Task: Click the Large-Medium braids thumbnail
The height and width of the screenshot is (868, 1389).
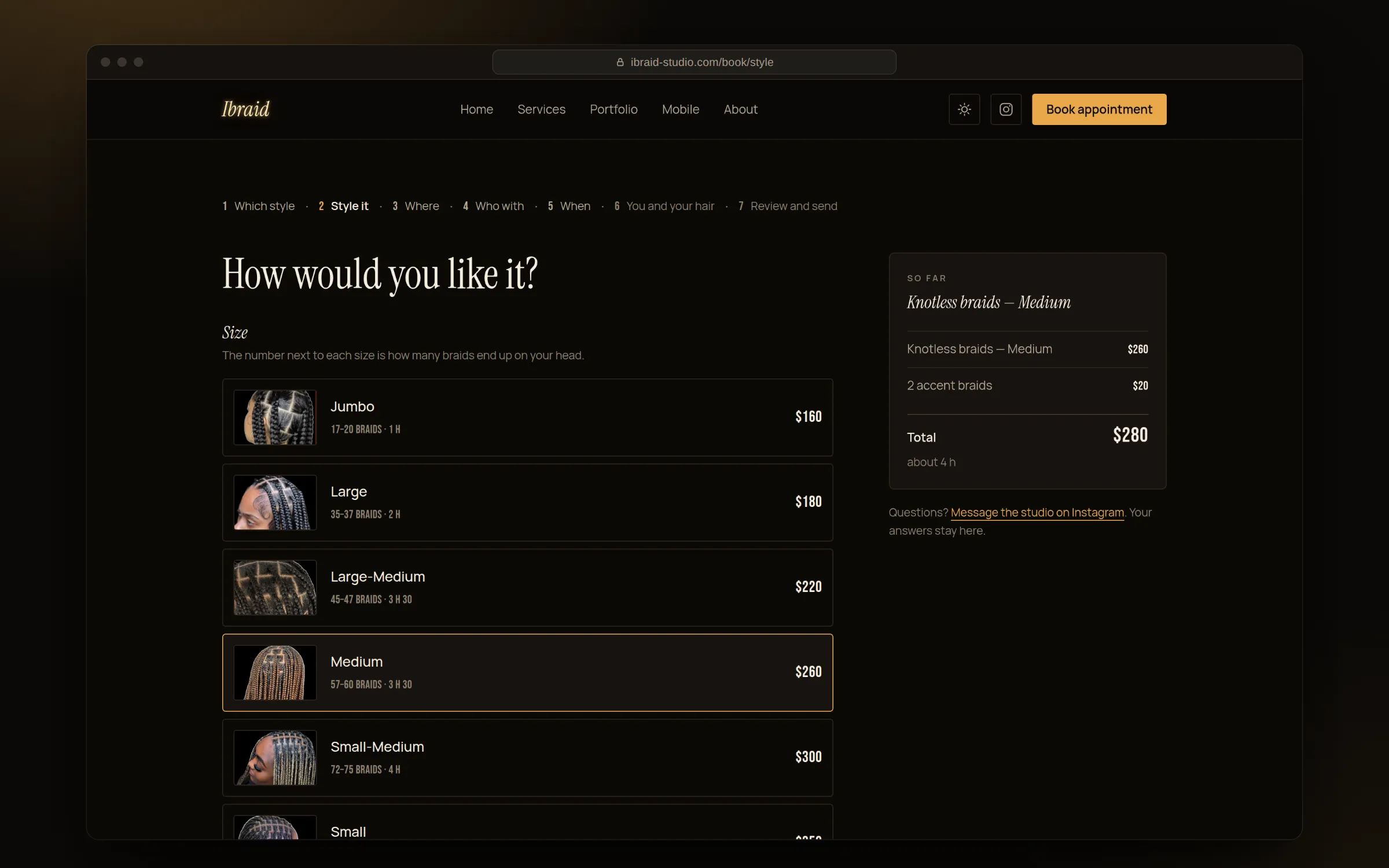Action: point(275,587)
